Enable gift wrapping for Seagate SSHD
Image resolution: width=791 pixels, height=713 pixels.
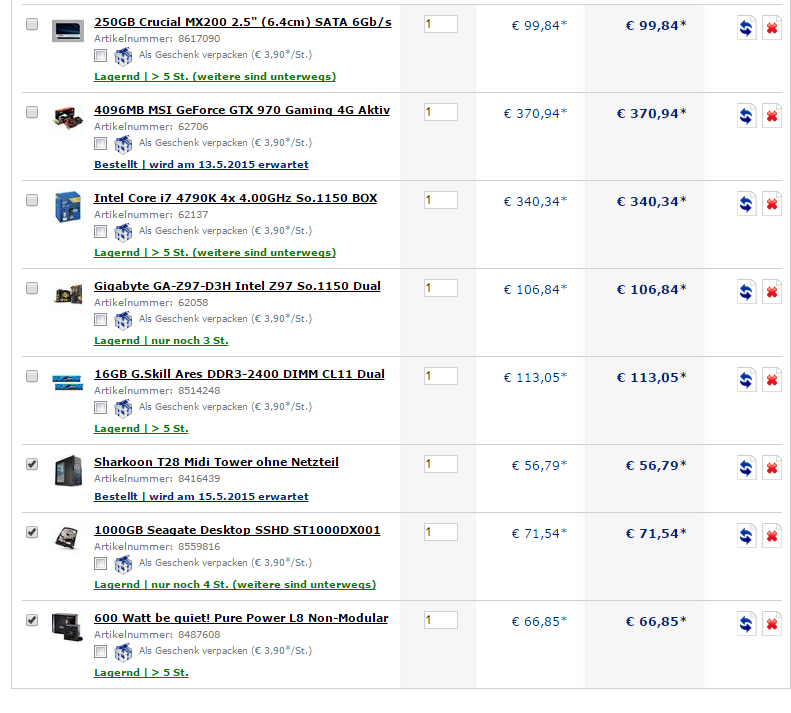pos(100,564)
